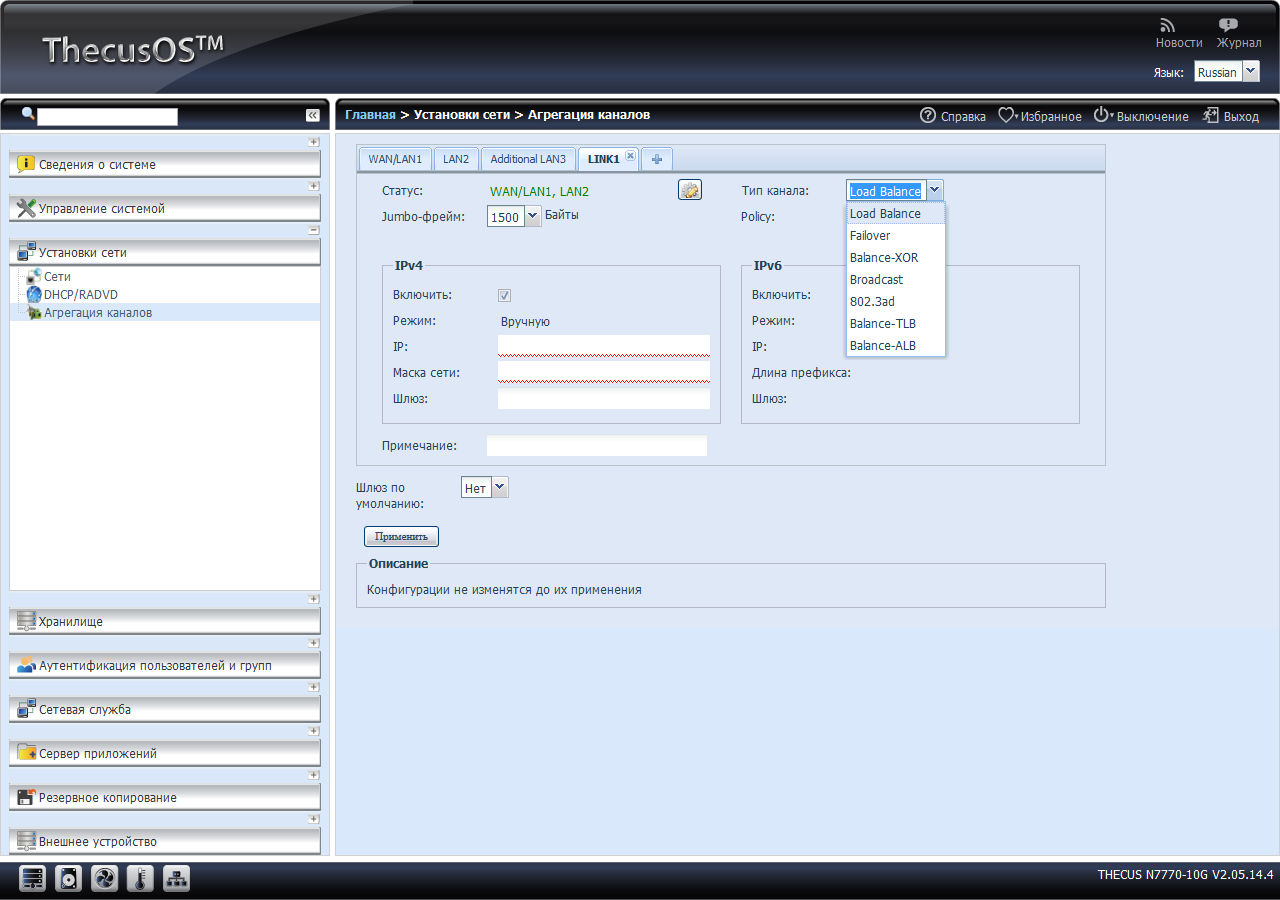The width and height of the screenshot is (1280, 900).
Task: Click the network status icon in bottom bar
Action: coord(177,879)
